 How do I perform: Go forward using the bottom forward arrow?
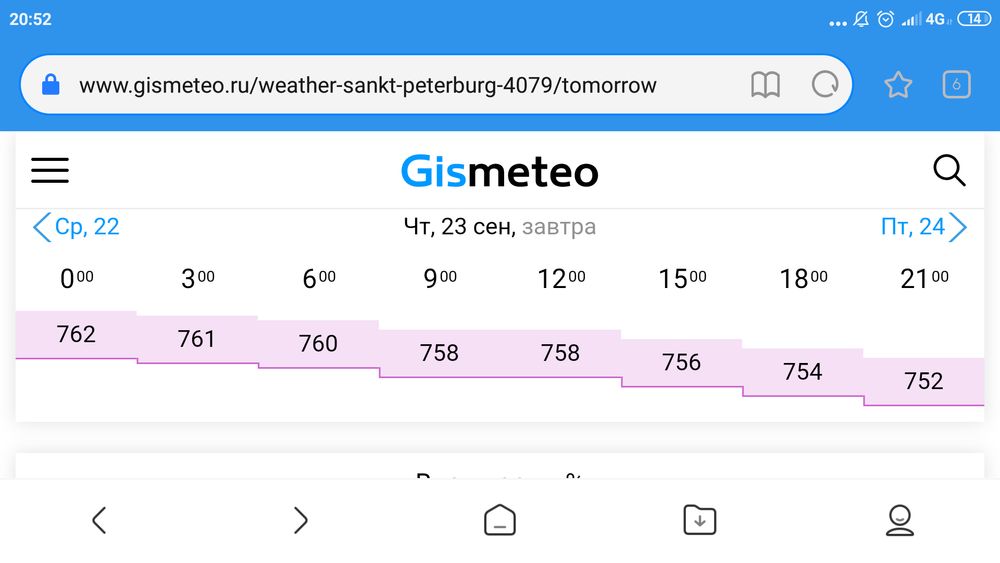click(300, 520)
